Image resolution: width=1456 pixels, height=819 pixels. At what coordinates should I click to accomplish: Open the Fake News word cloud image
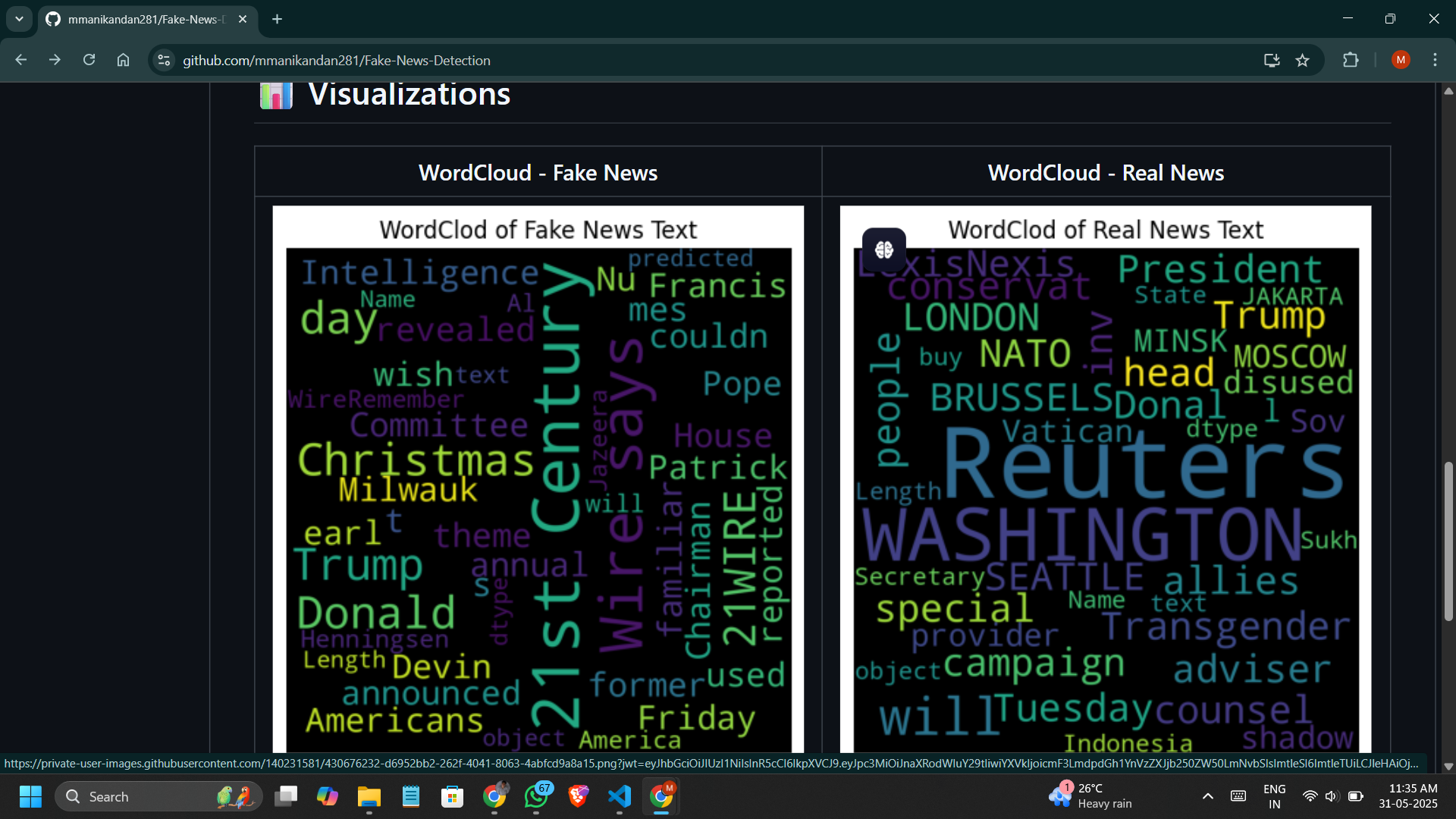(538, 479)
